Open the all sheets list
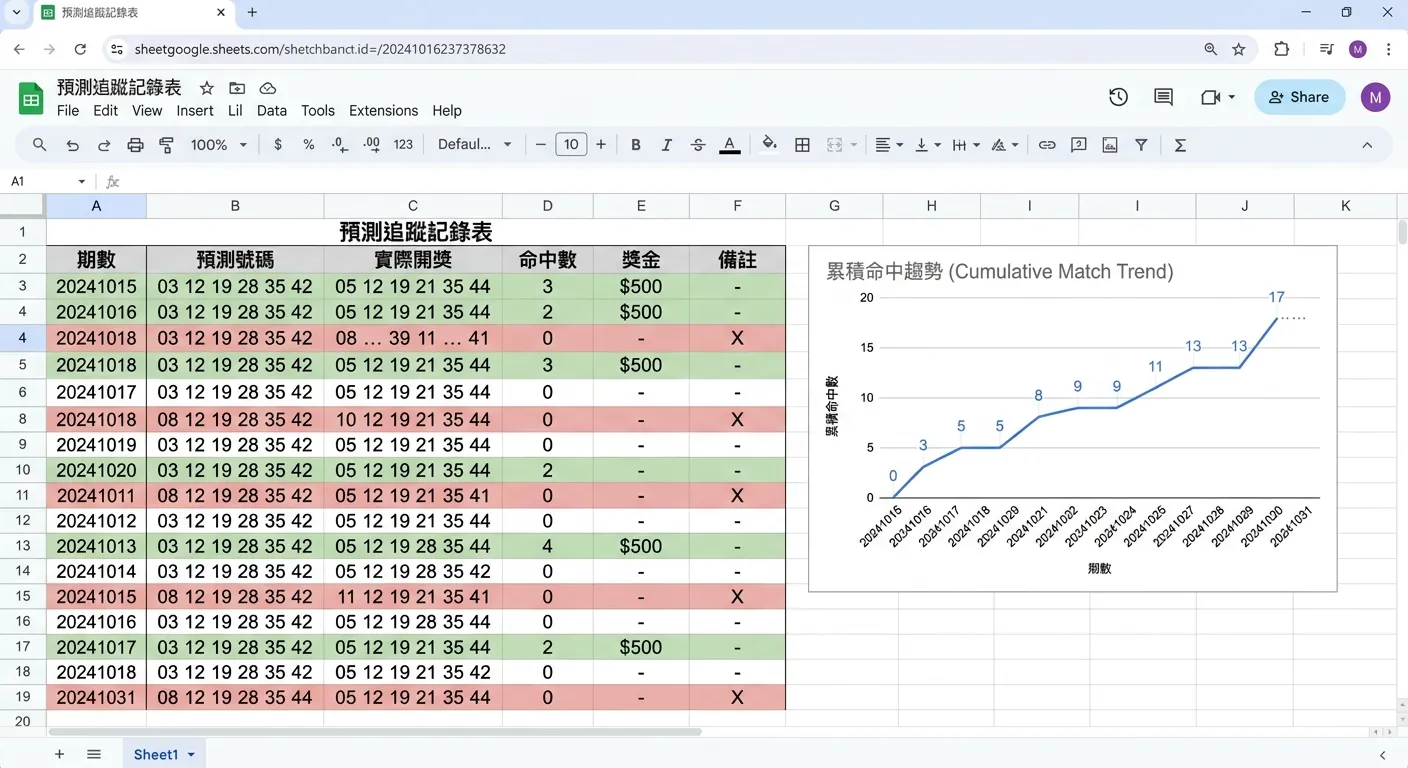 click(x=94, y=754)
